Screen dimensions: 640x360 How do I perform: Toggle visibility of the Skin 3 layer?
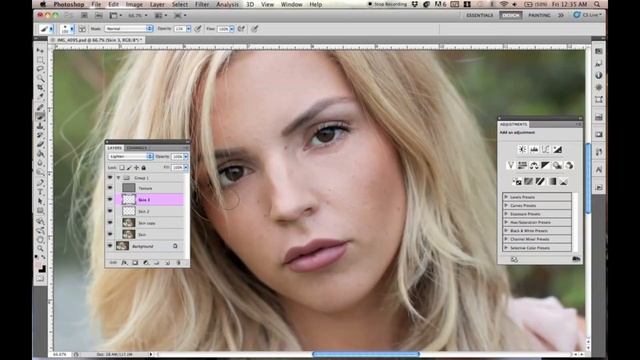click(x=110, y=200)
